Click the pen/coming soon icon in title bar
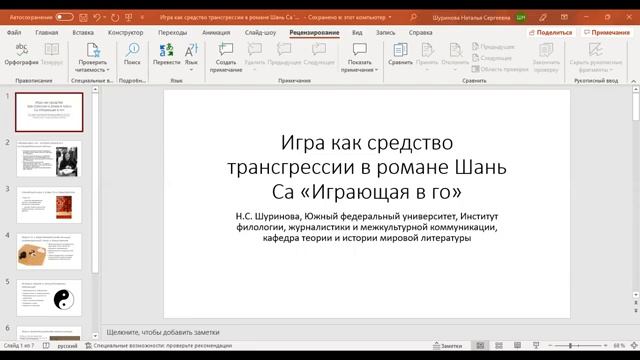This screenshot has height=360, width=640. coord(542,18)
